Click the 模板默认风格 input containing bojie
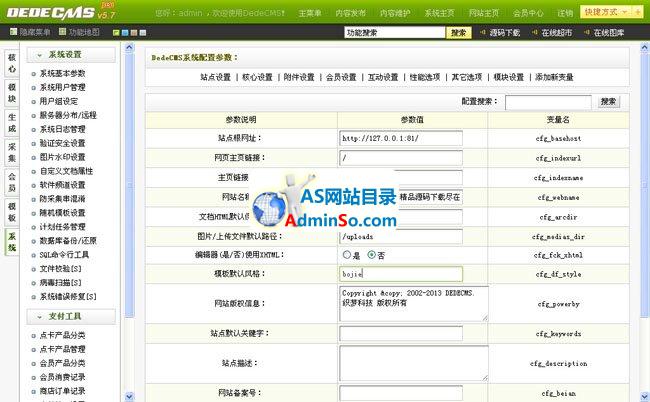 [x=401, y=274]
